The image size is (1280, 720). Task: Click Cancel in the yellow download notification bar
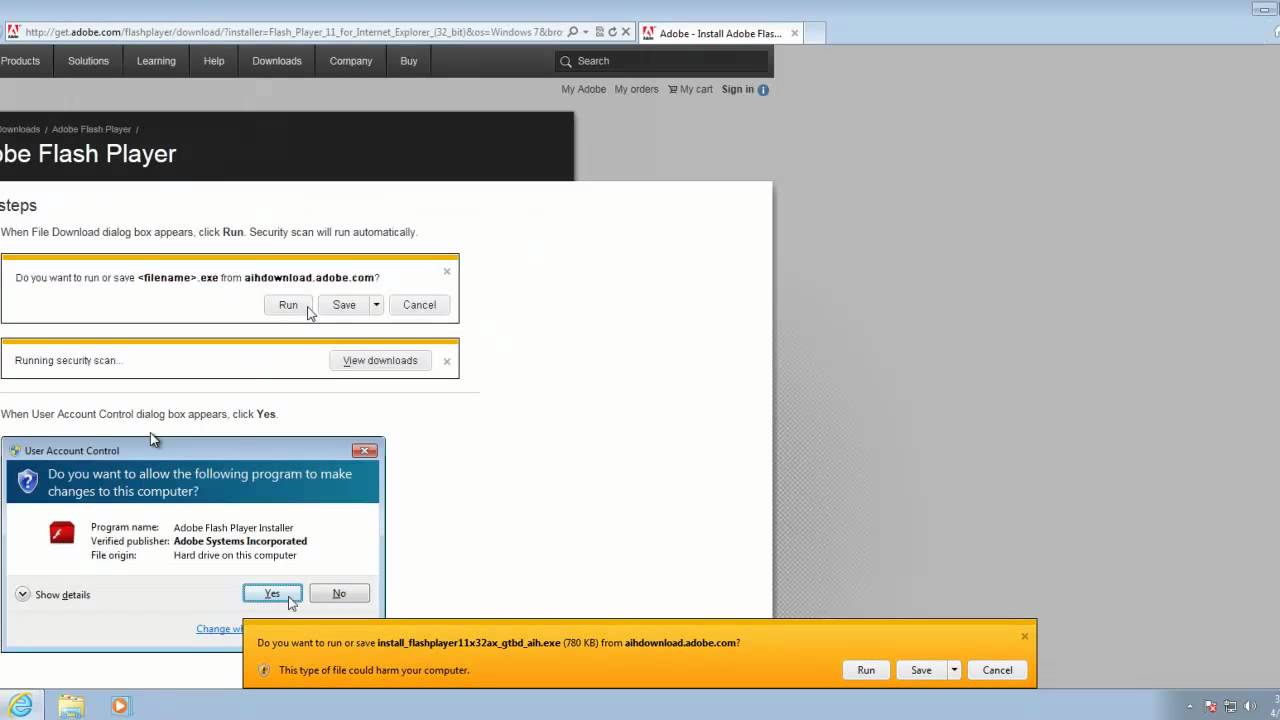click(997, 670)
